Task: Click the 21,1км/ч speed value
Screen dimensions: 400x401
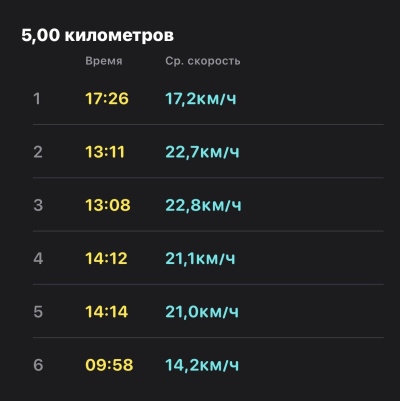Action: [200, 258]
